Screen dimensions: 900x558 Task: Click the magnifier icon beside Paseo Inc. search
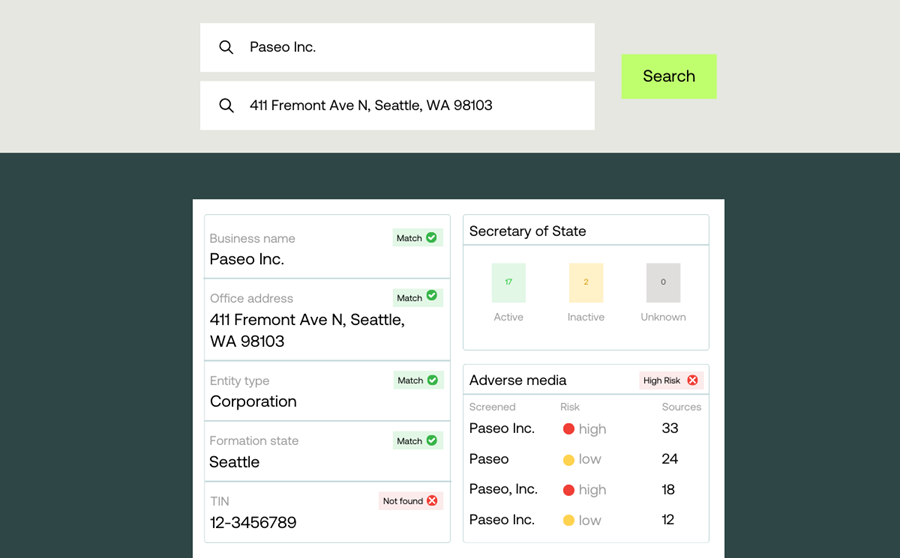pos(226,47)
